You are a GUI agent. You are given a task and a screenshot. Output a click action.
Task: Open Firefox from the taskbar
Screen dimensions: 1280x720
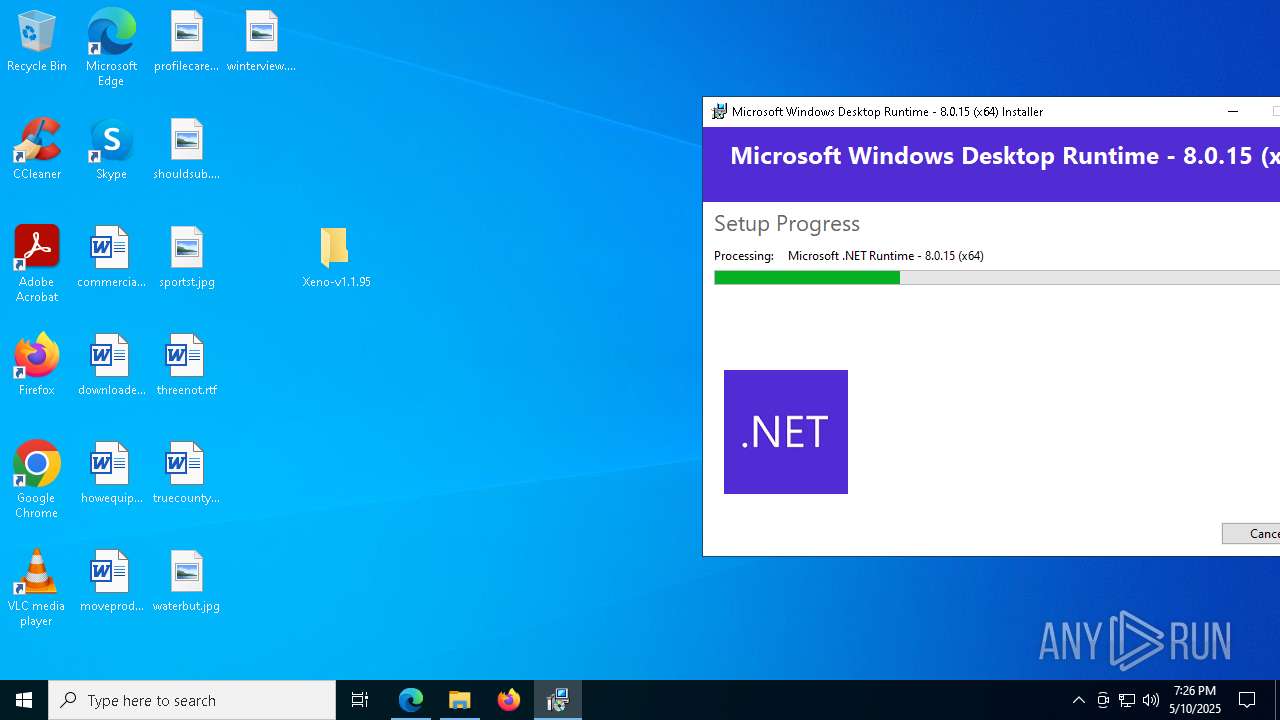[x=509, y=700]
